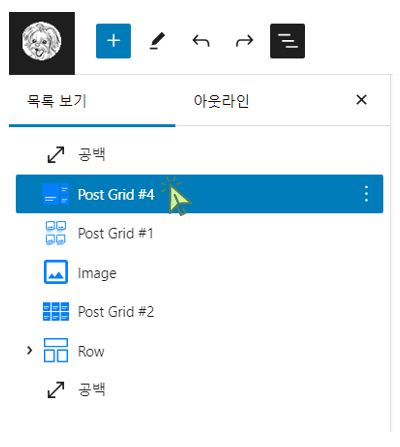Click the Image block icon

point(56,272)
